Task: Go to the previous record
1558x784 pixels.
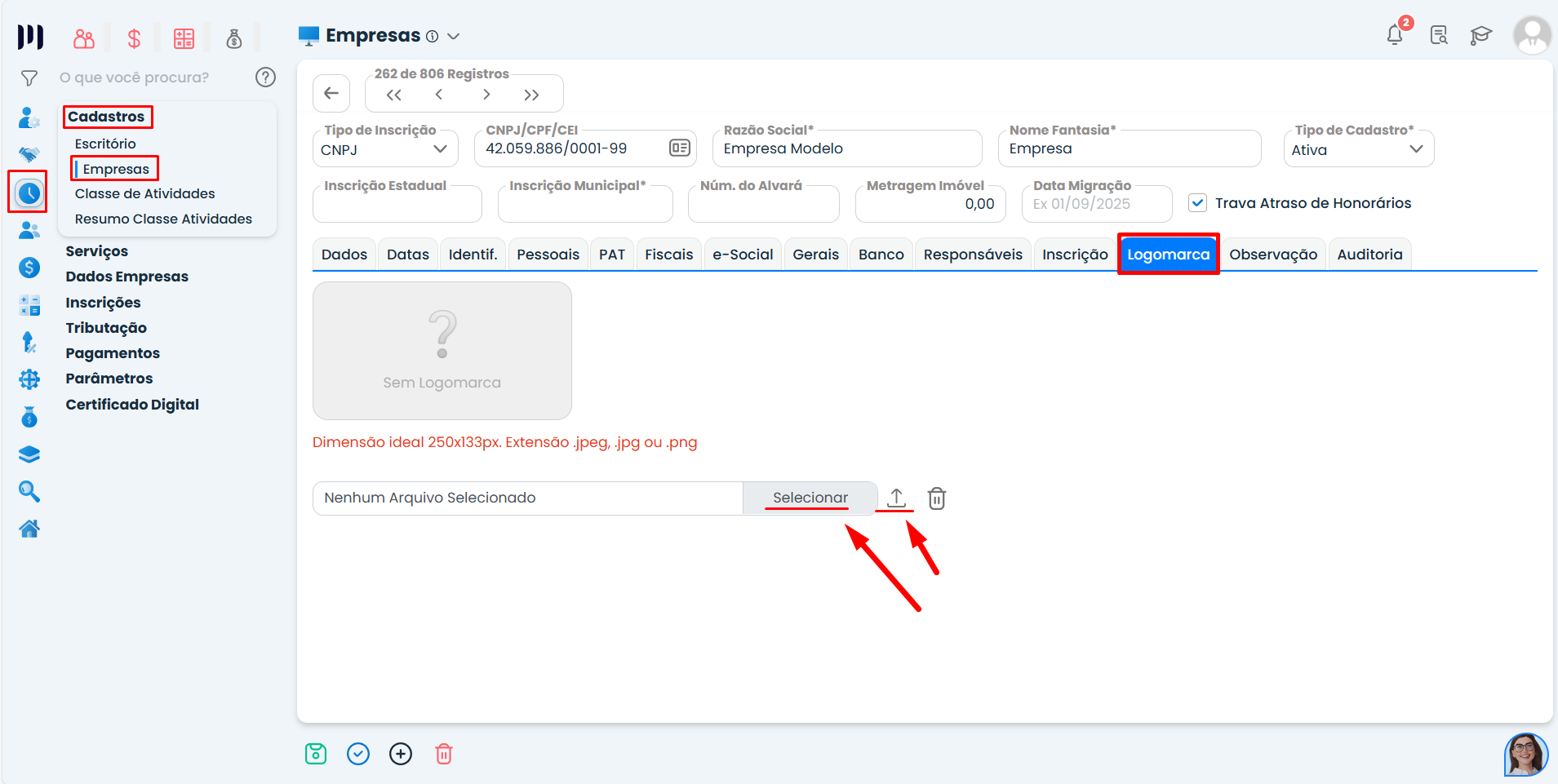Action: (x=439, y=95)
